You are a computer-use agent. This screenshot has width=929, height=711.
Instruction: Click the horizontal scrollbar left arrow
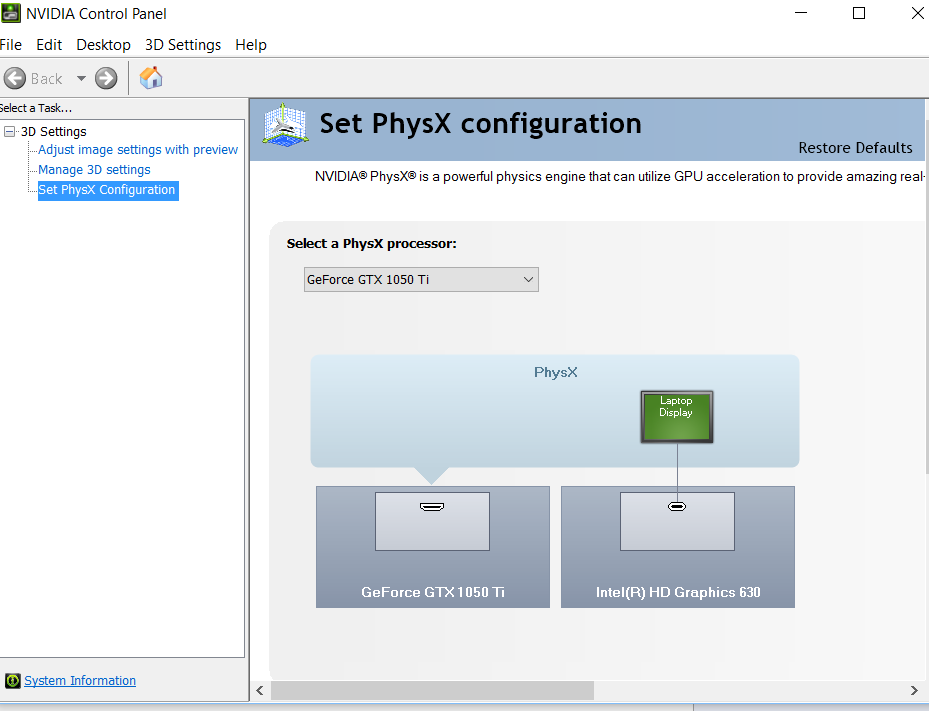260,690
